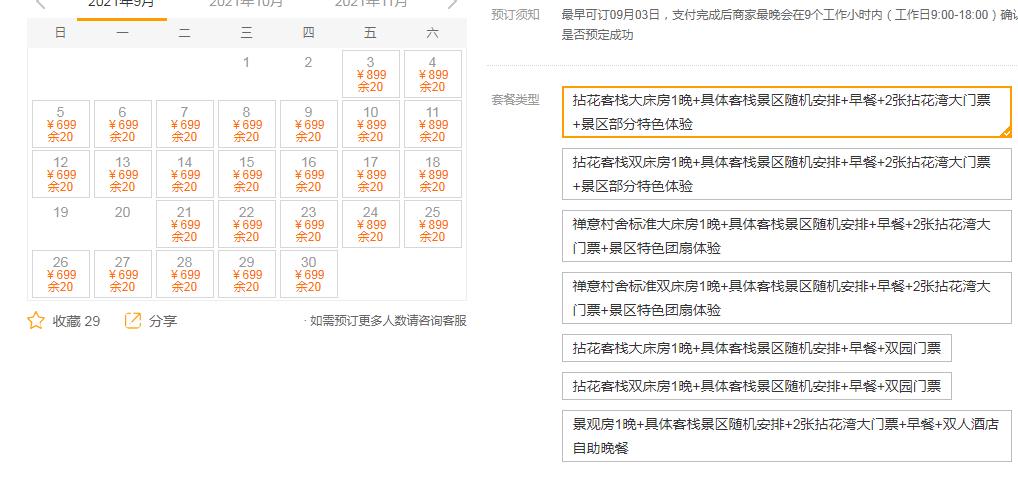Select 拈花客栈双床房 package with 拈花湾大门票
The width and height of the screenshot is (1018, 480).
(x=786, y=174)
